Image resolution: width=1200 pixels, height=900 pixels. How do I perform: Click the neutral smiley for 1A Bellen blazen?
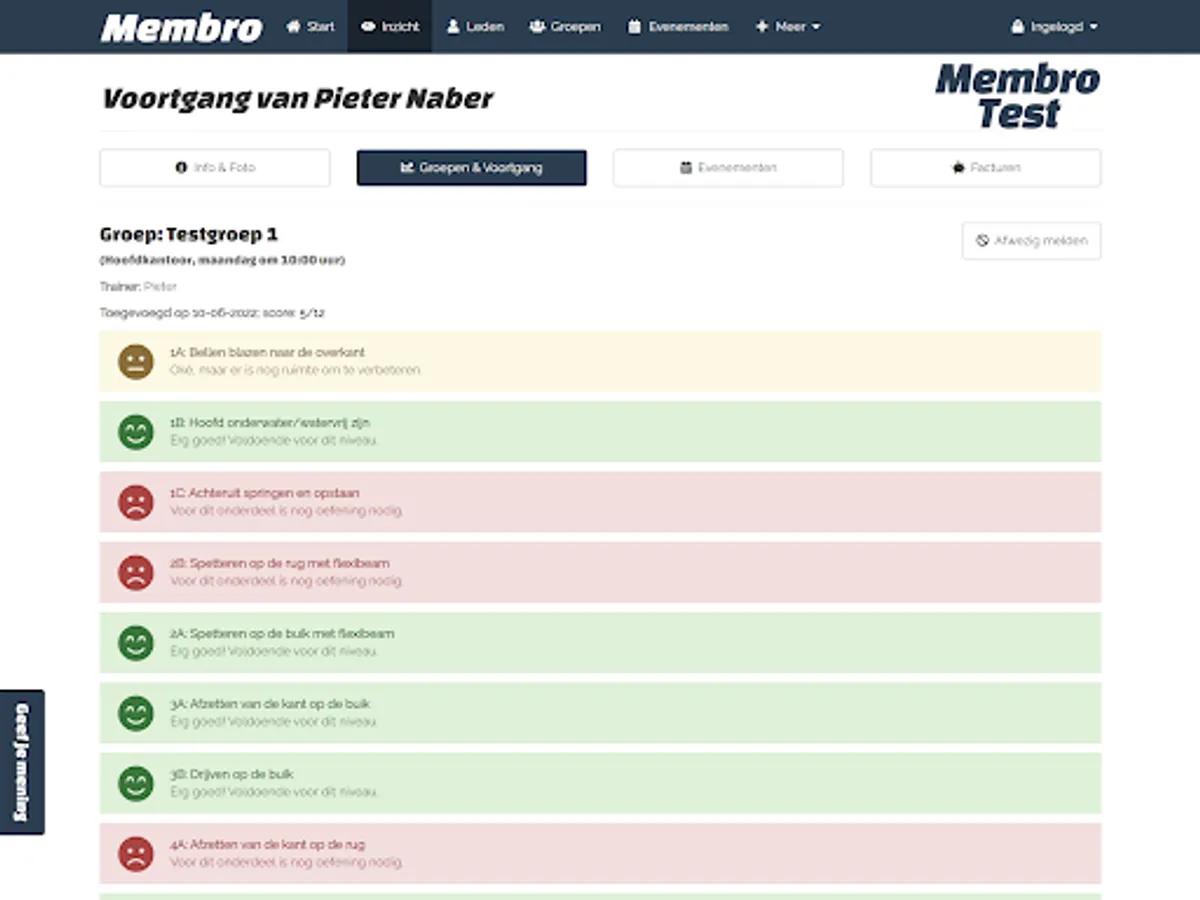tap(135, 361)
